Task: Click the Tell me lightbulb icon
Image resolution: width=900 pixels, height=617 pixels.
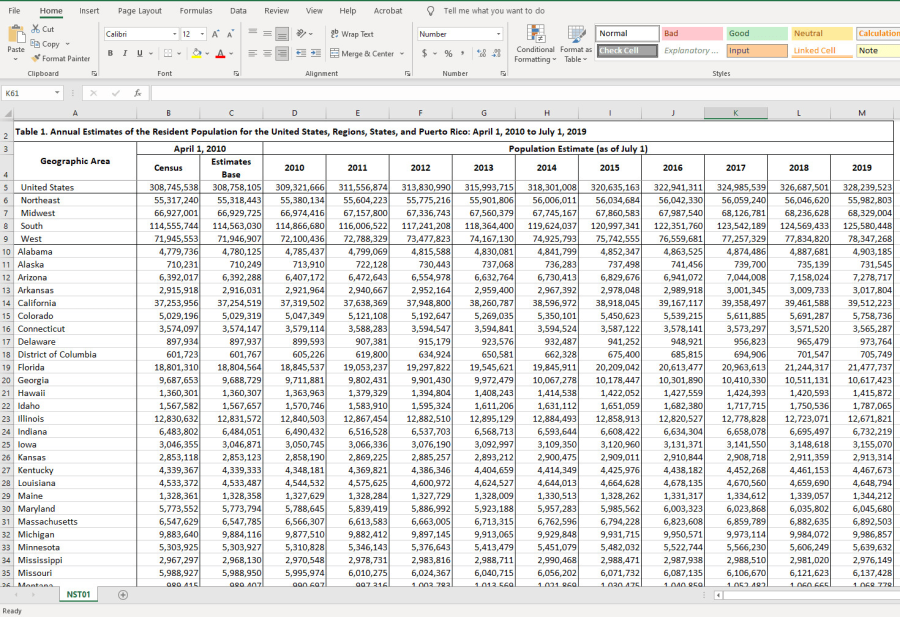Action: (x=430, y=11)
